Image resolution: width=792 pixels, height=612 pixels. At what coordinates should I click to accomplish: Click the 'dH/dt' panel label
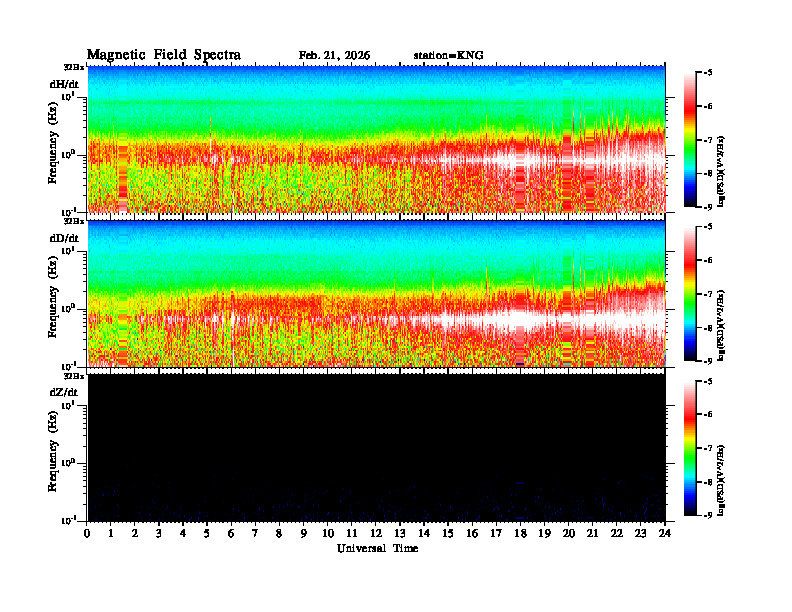coord(64,84)
